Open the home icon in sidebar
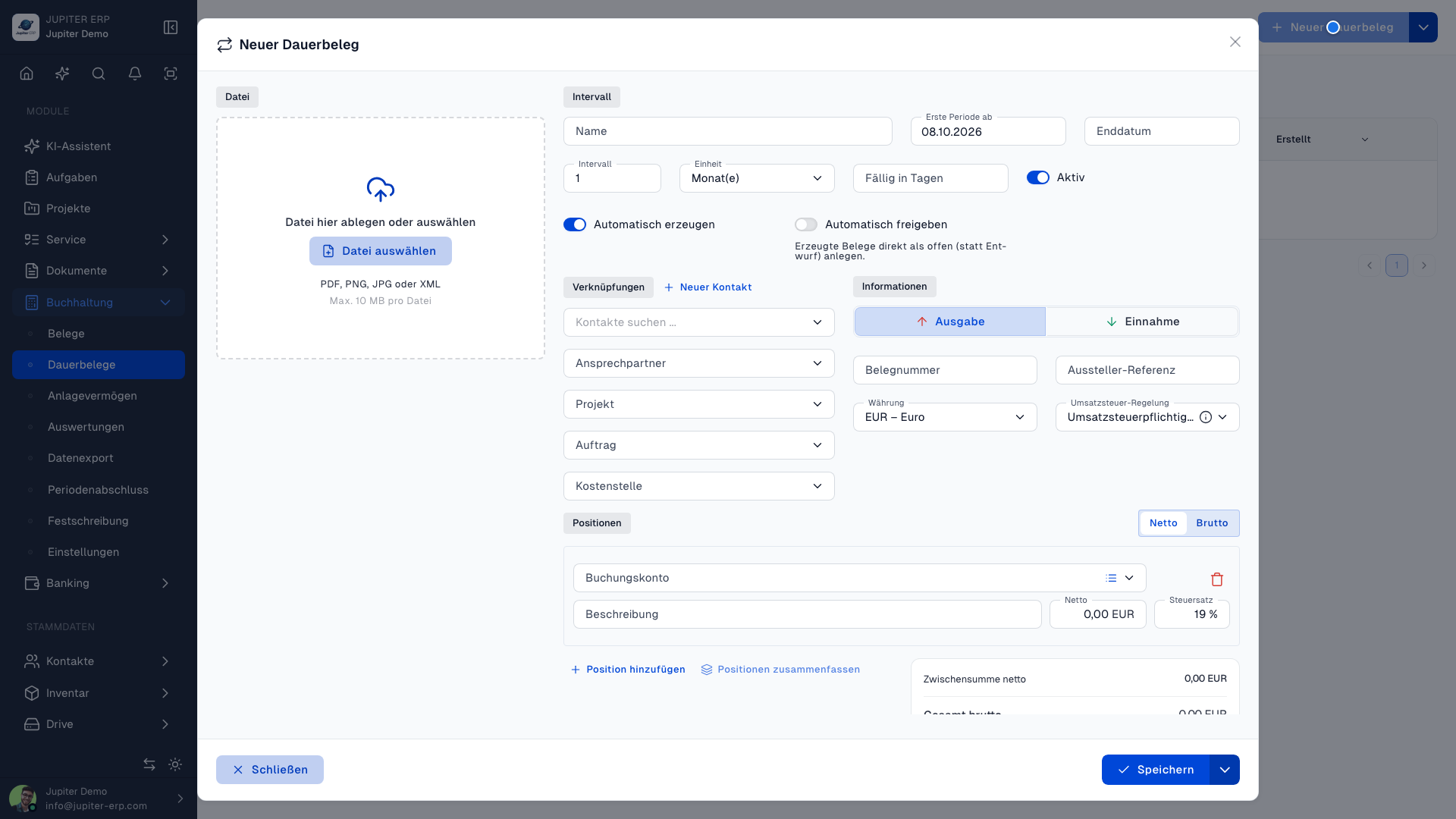Screen dimensions: 1456x819 click(27, 74)
